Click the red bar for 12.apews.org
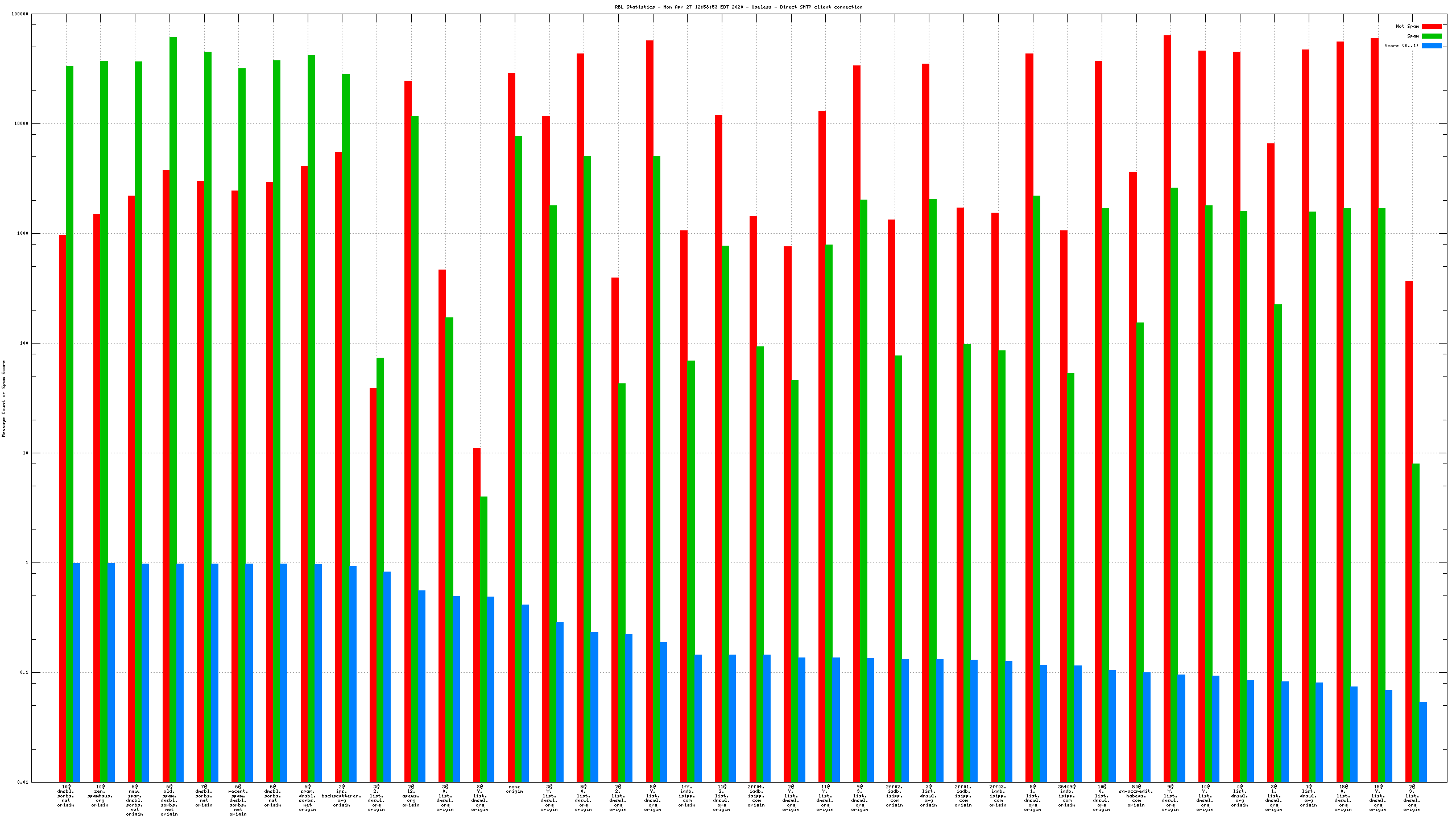Screen dimensions: 1456x819 [x=408, y=431]
